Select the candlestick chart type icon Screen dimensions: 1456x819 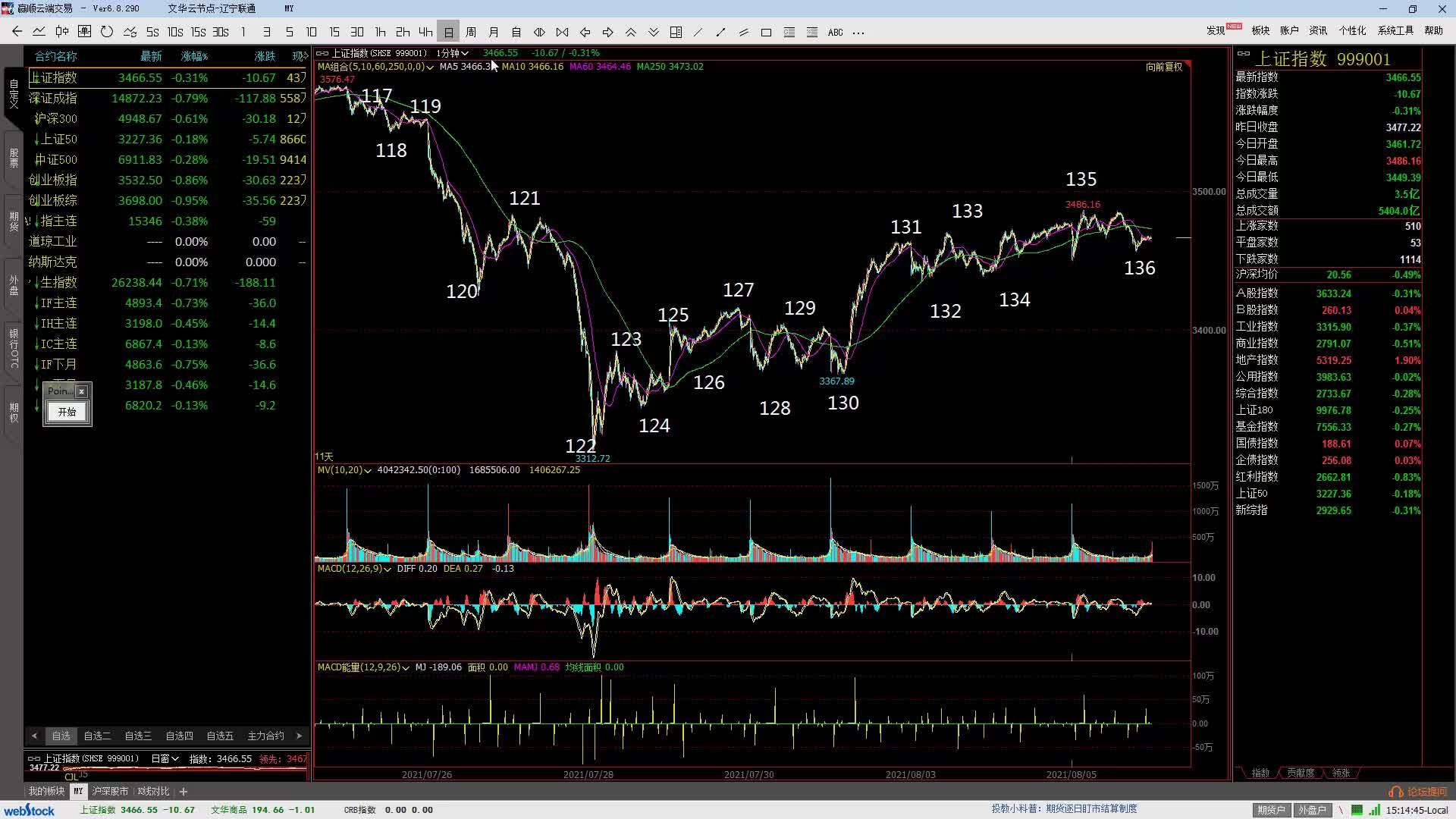tap(61, 32)
